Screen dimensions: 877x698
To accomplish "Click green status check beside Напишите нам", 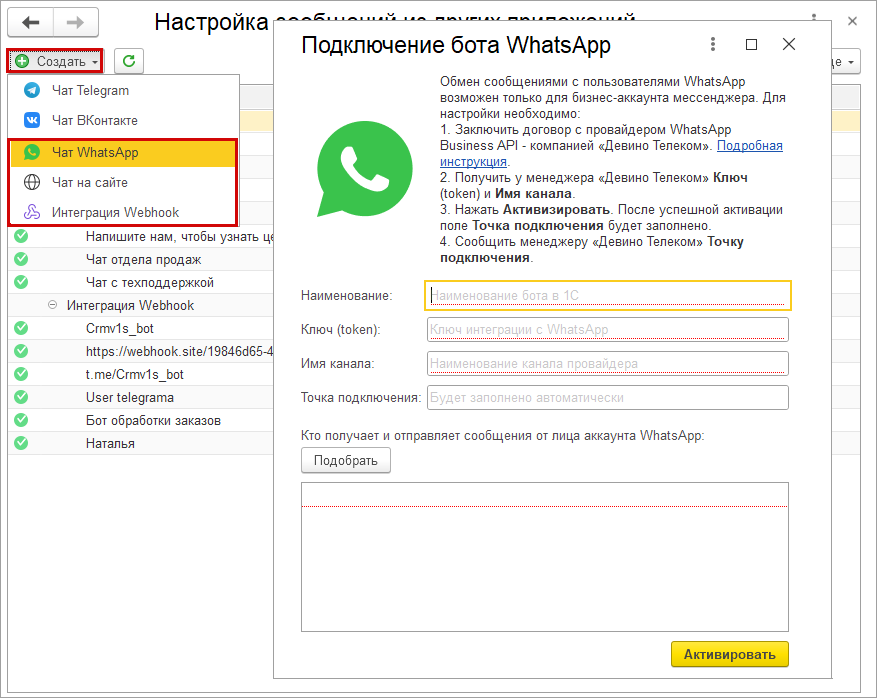I will point(21,237).
